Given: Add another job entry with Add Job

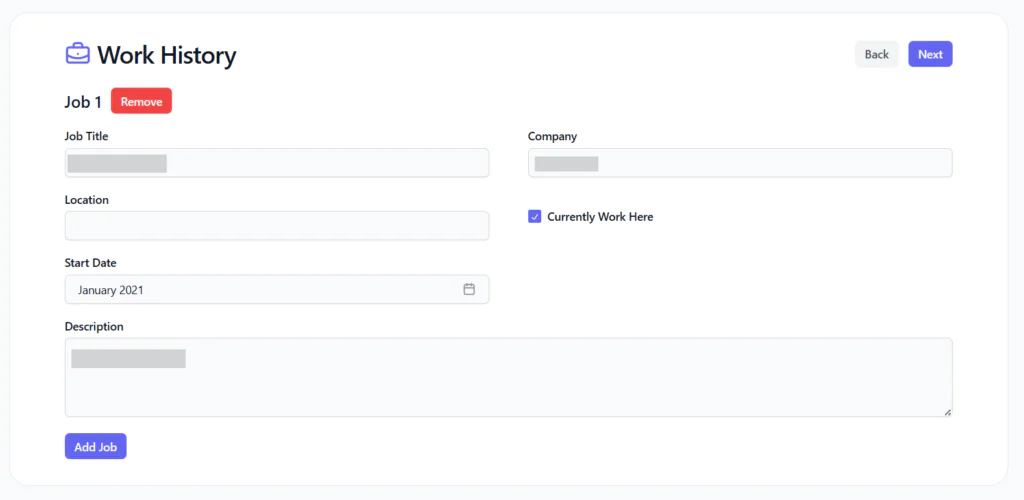Looking at the screenshot, I should (95, 446).
